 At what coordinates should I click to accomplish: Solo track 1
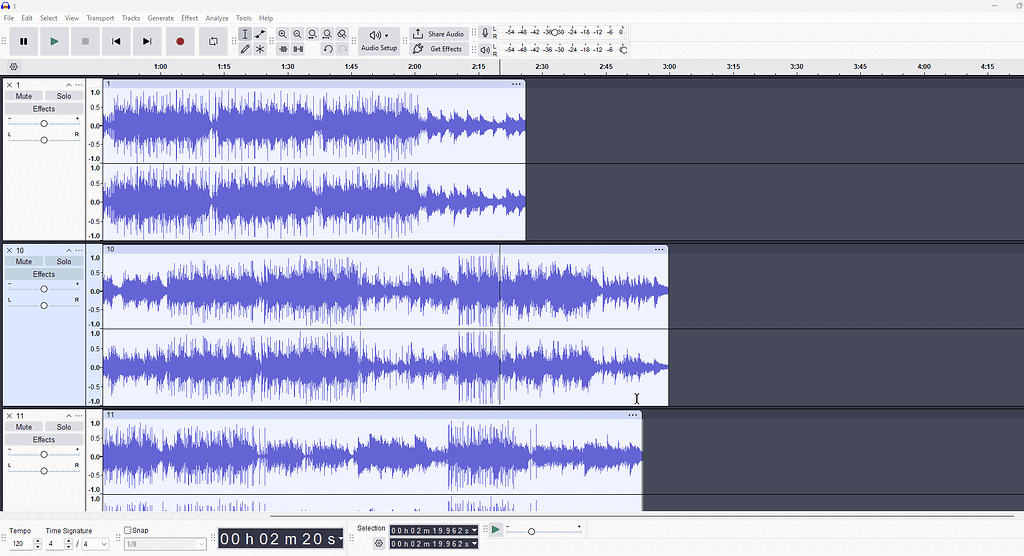pos(64,96)
